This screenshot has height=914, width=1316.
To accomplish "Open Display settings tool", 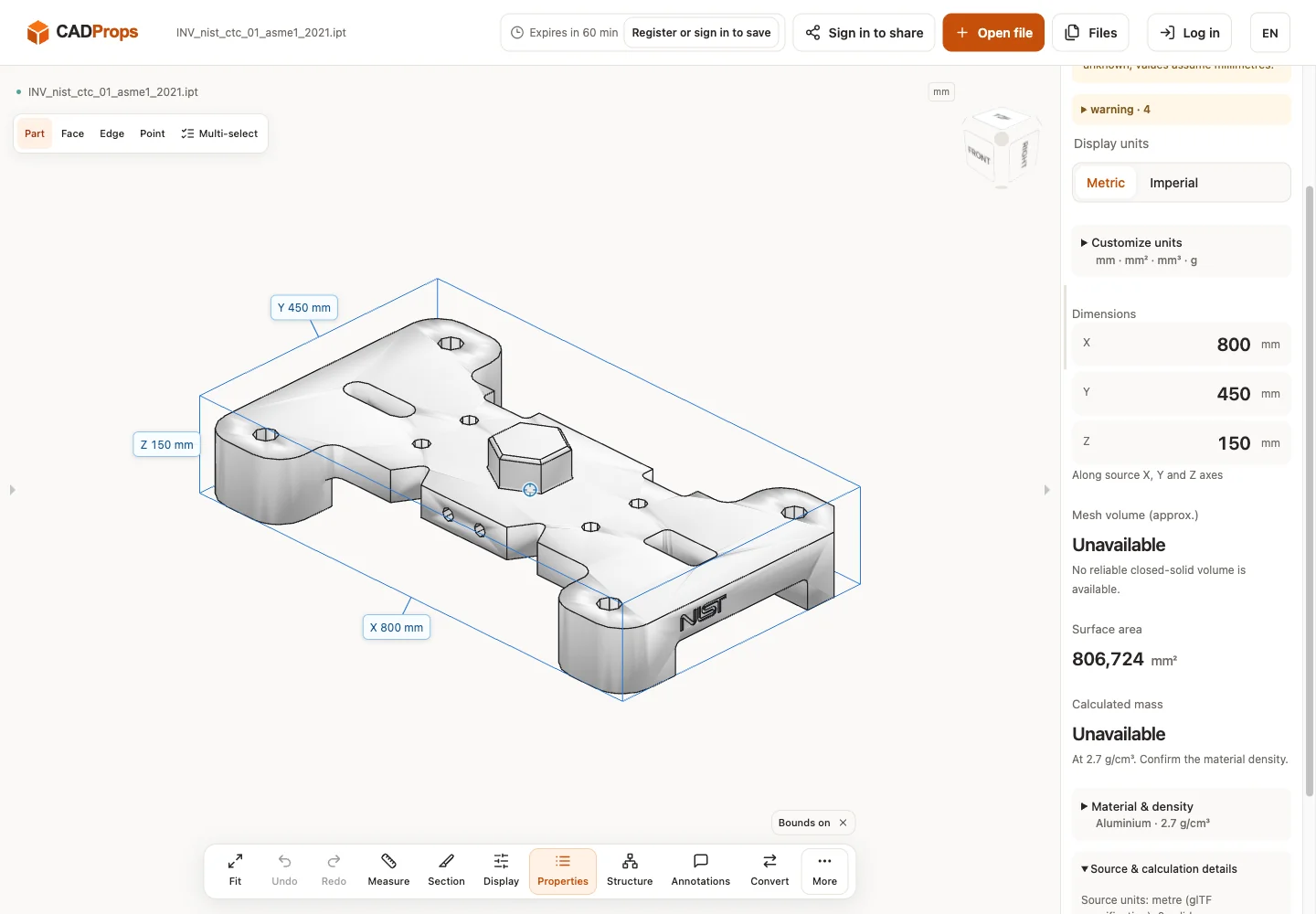I will click(501, 870).
